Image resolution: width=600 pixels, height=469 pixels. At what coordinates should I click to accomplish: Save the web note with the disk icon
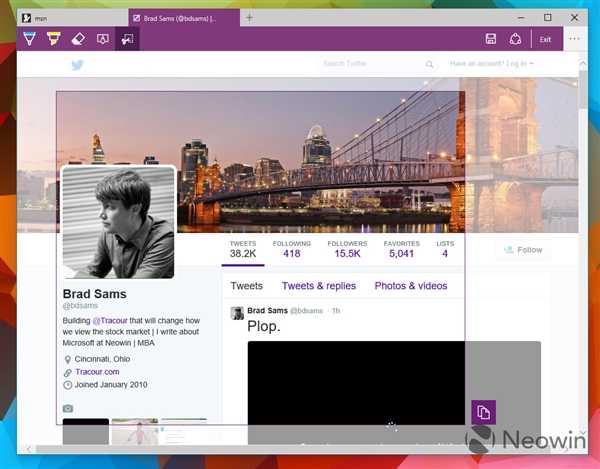point(491,39)
